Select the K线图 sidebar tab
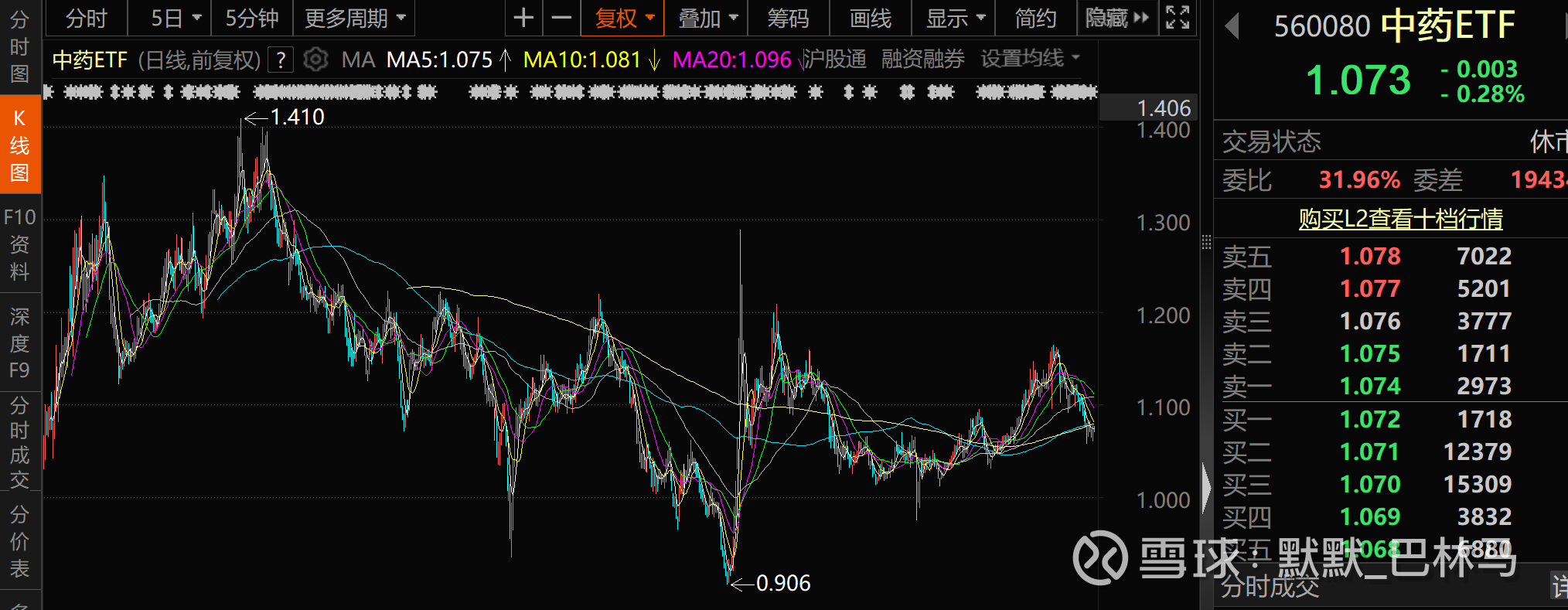Viewport: 1568px width, 610px height. 19,145
